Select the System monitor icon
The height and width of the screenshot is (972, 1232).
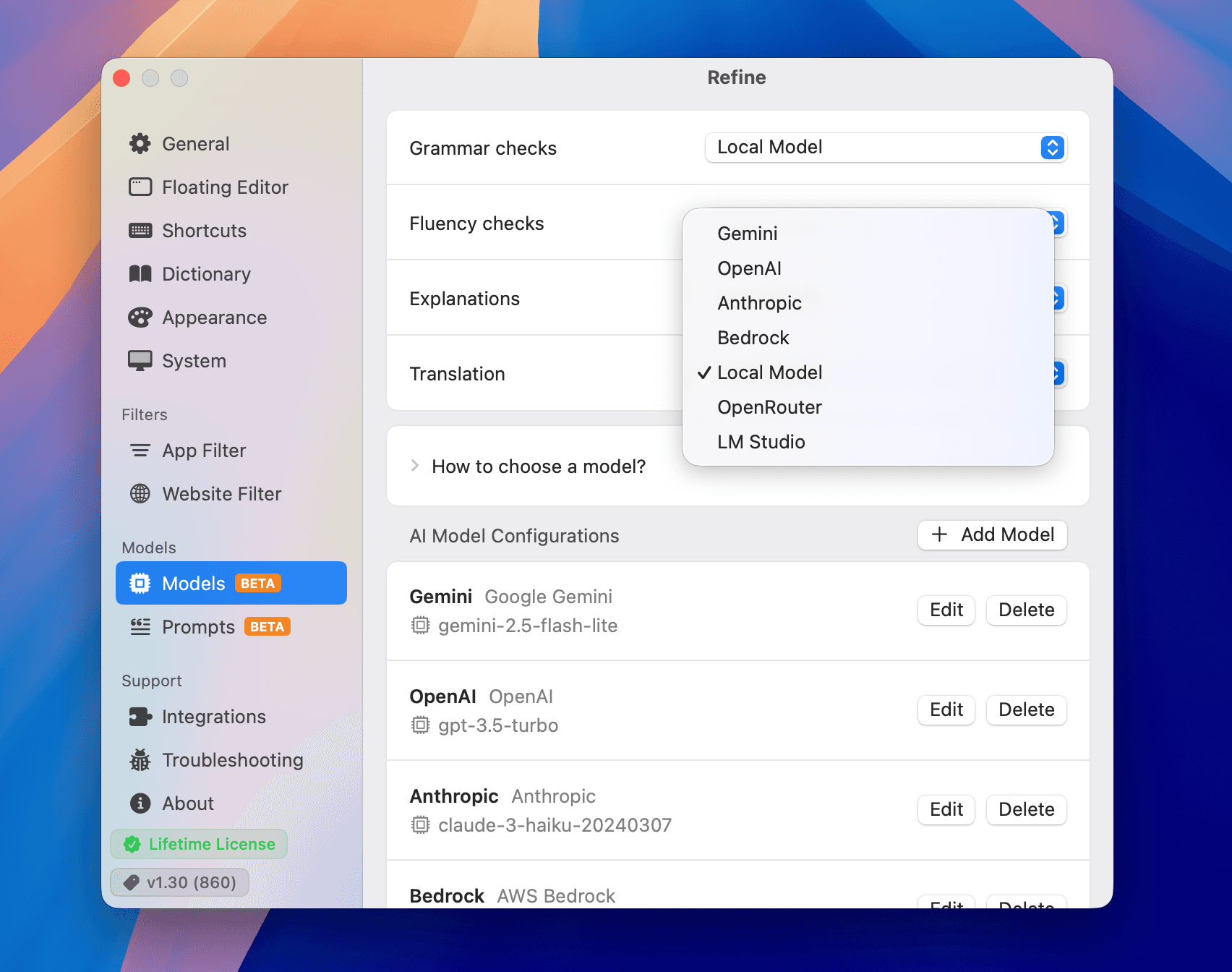[140, 361]
